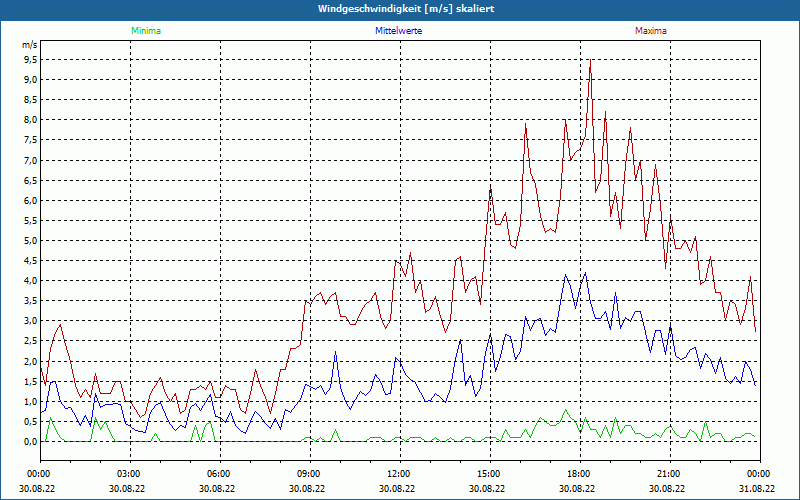Click the 0,5 y-axis value
Image resolution: width=800 pixels, height=500 pixels.
point(30,421)
